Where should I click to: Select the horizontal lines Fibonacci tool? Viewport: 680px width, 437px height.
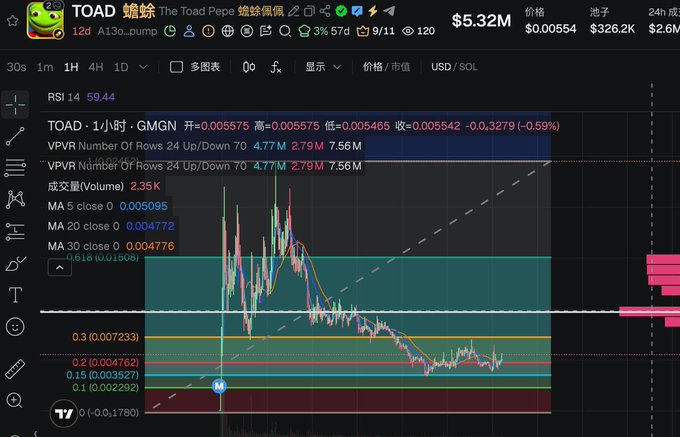pyautogui.click(x=15, y=168)
